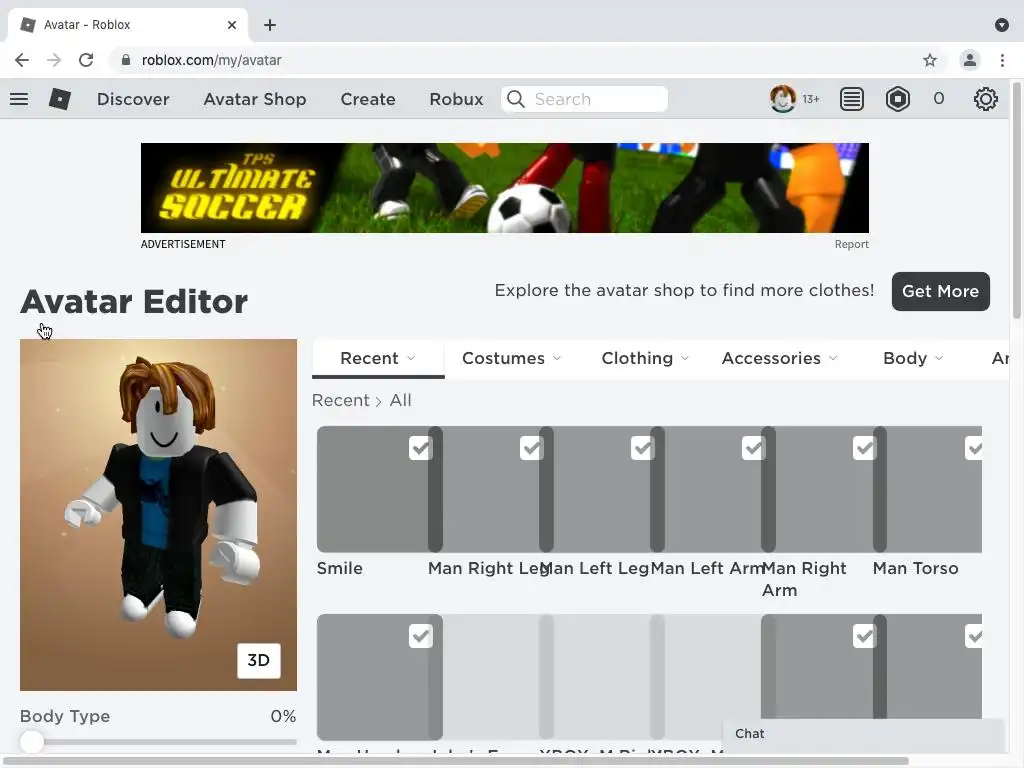This screenshot has height=768, width=1024.
Task: Close the Avatar - Roblox tab
Action: (232, 25)
